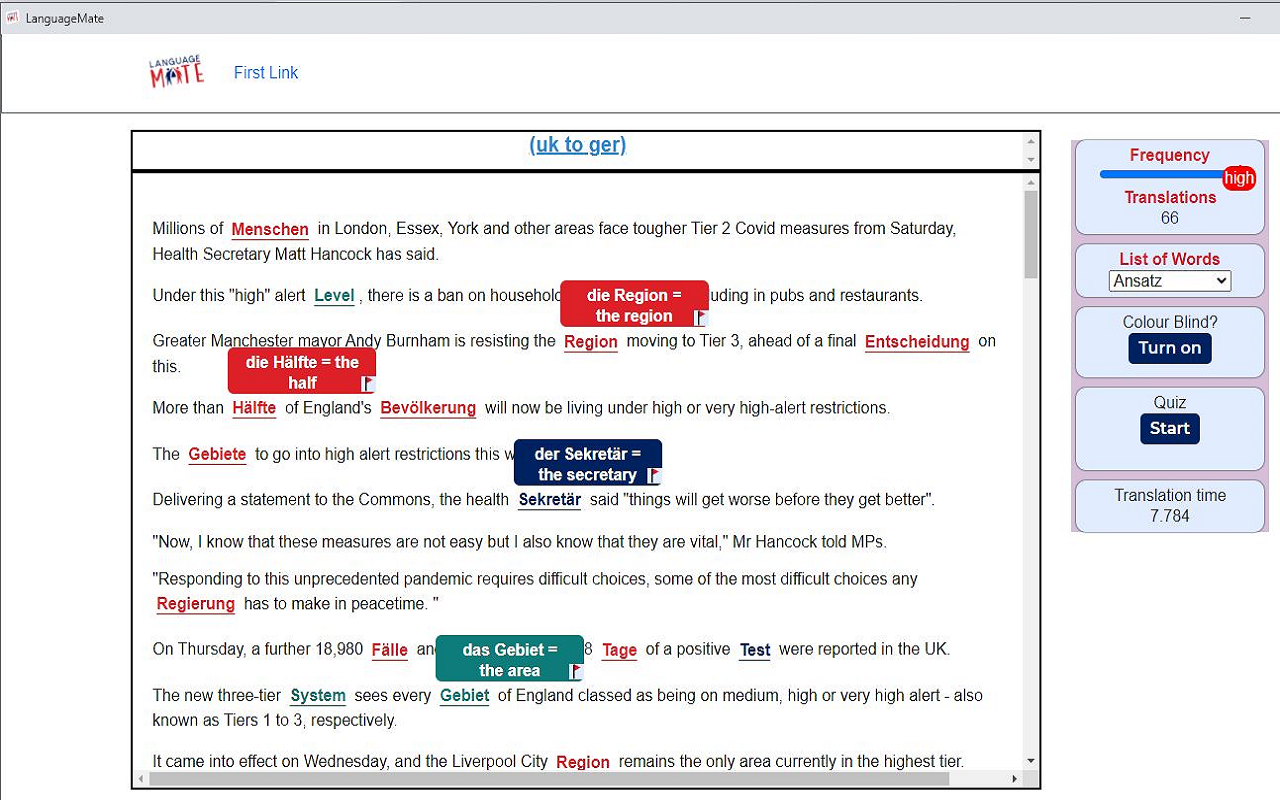Click the underlined word 'Sekretär' in the article

(x=550, y=500)
